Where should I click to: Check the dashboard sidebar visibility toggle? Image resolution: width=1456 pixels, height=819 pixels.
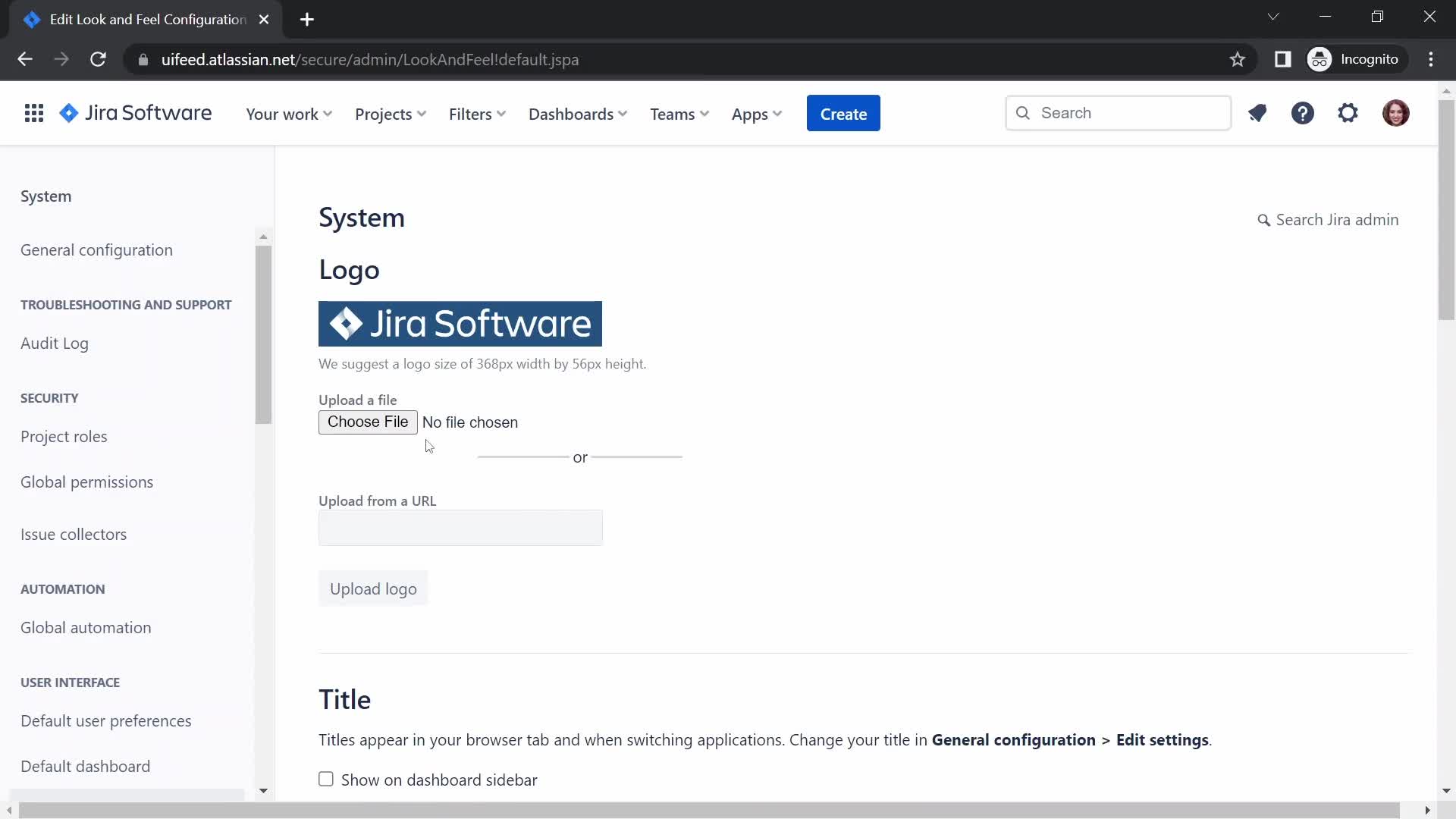pos(327,779)
